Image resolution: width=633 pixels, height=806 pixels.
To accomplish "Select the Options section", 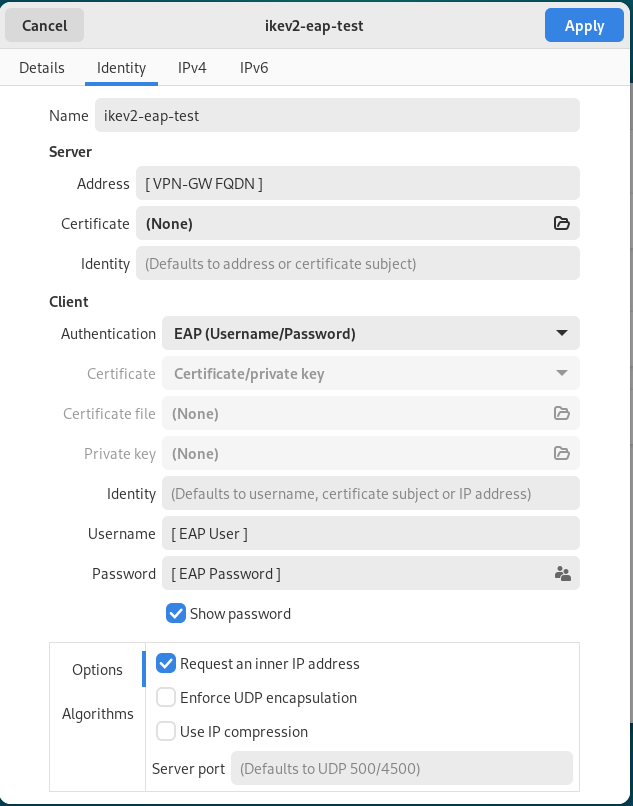I will point(97,669).
